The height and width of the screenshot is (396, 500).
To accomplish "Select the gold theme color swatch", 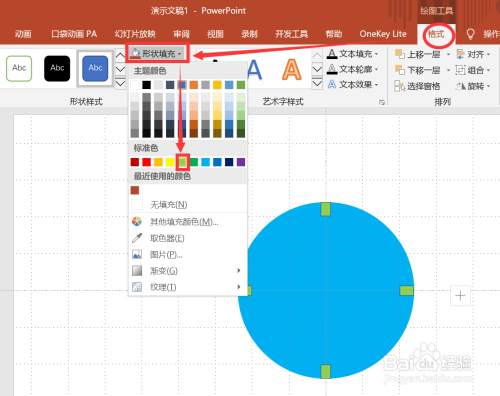I will pyautogui.click(x=217, y=85).
